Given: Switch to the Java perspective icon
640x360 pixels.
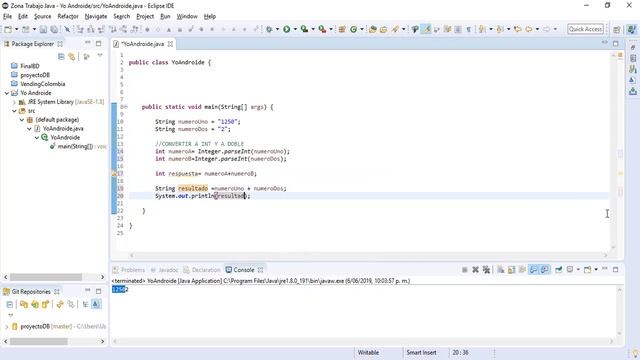Looking at the screenshot, I should 631,29.
